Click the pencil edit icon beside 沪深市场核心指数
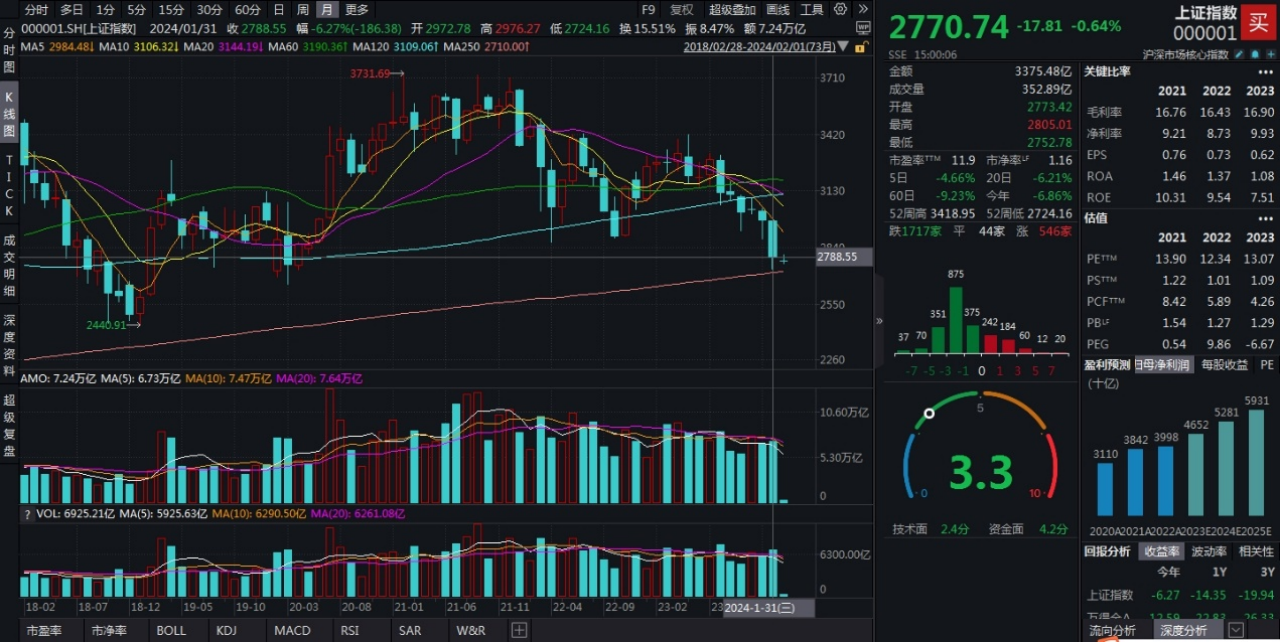The image size is (1280, 642). tap(1240, 53)
